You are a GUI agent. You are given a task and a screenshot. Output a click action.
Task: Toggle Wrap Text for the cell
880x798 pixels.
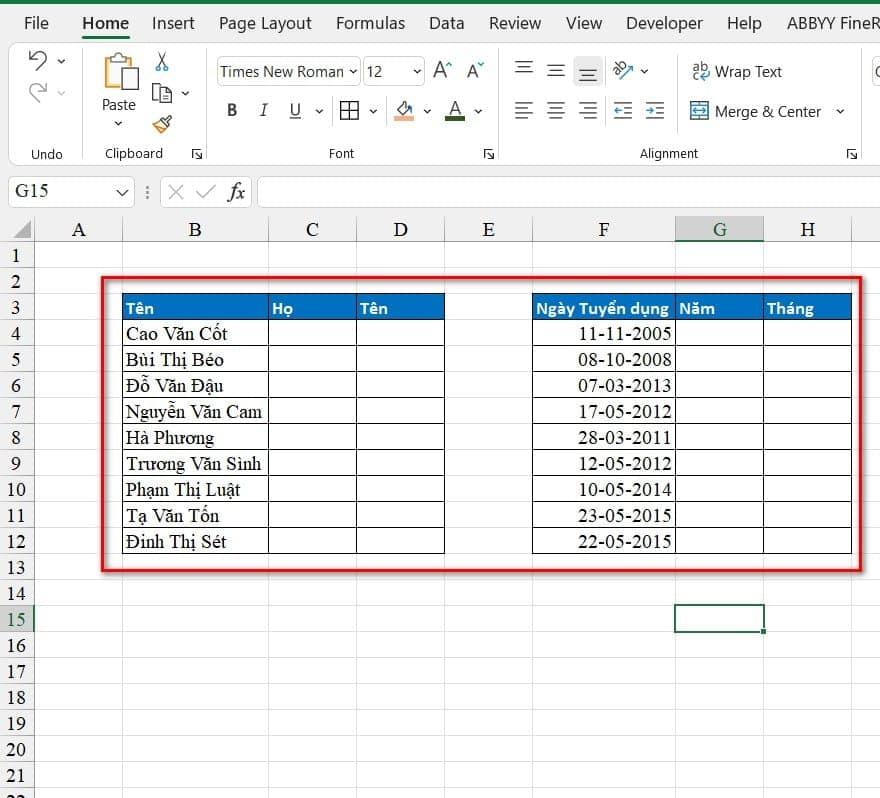[736, 71]
